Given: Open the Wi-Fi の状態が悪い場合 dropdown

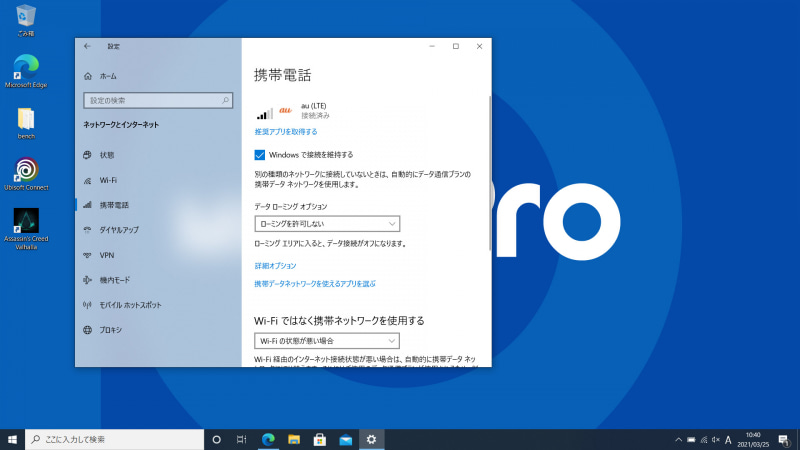Looking at the screenshot, I should (x=327, y=341).
